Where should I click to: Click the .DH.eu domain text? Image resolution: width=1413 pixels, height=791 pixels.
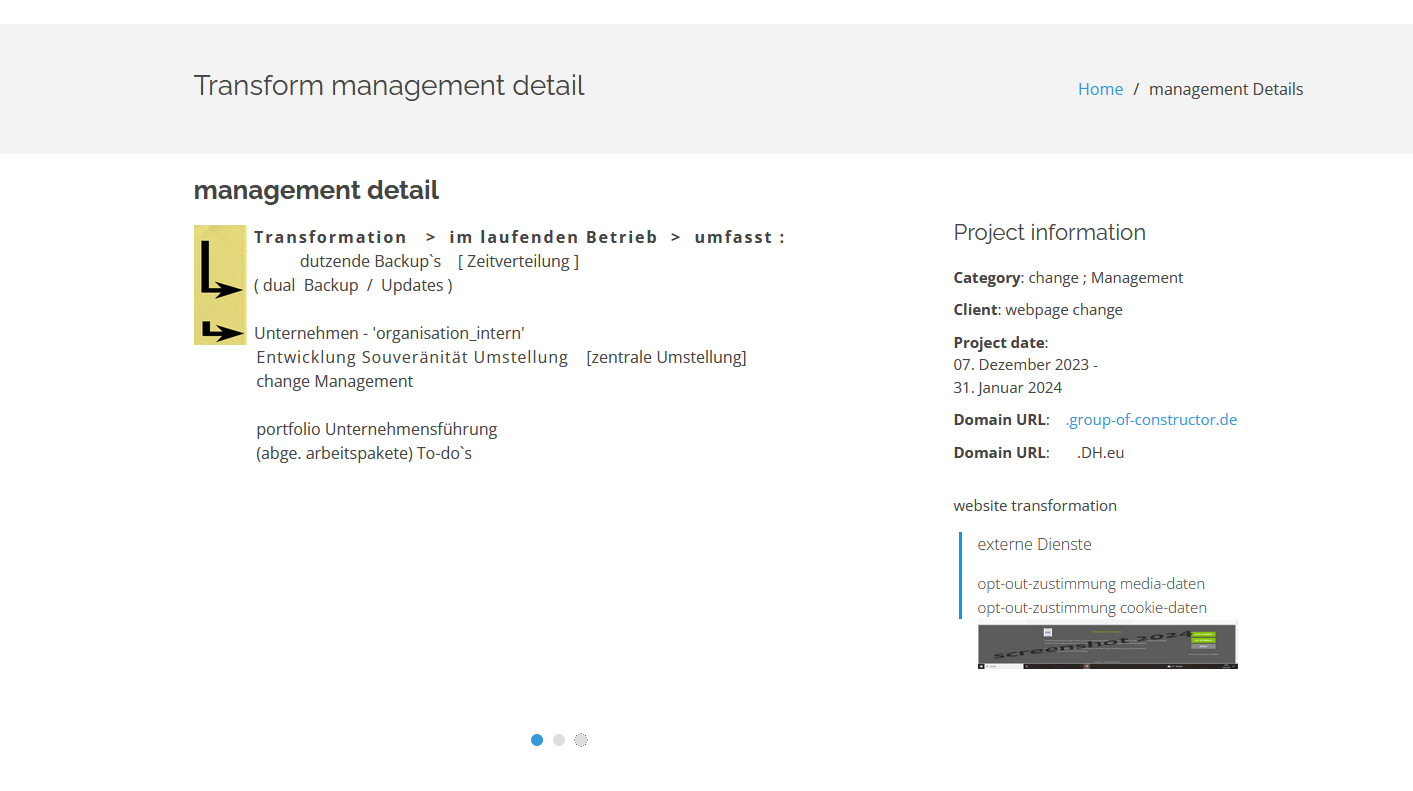click(x=1100, y=453)
